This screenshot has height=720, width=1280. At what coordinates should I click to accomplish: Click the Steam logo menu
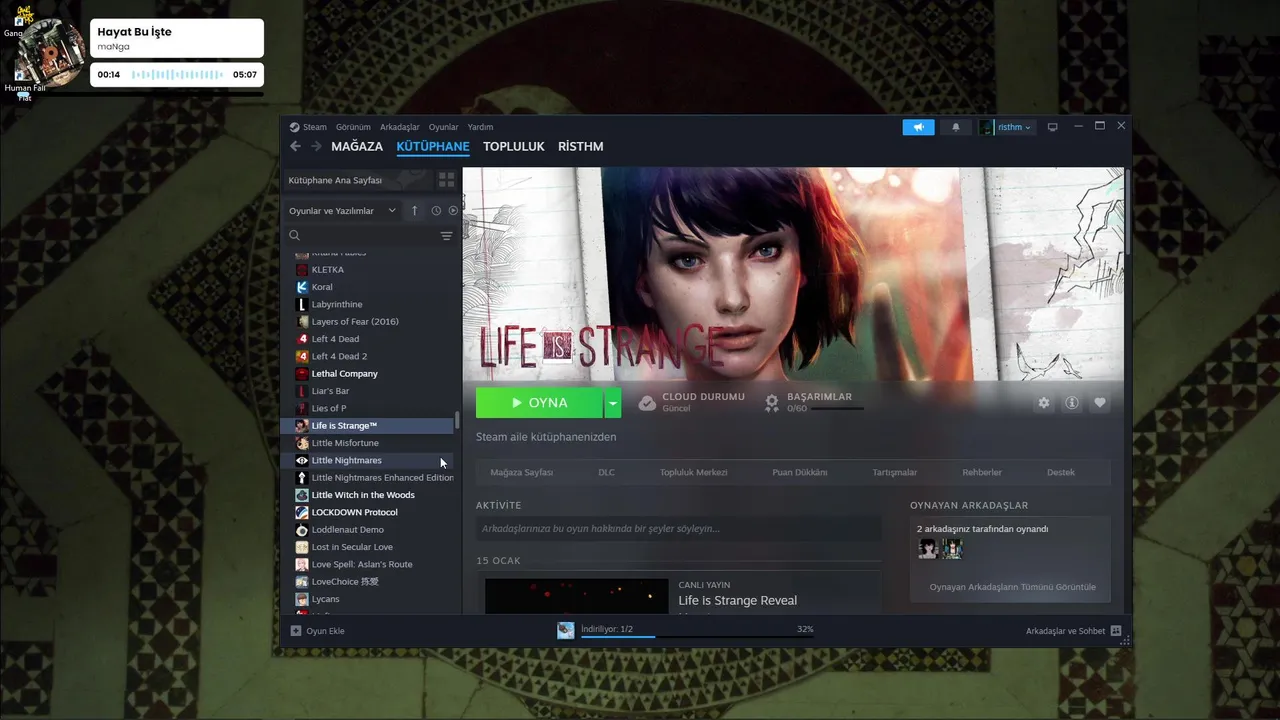coord(308,127)
